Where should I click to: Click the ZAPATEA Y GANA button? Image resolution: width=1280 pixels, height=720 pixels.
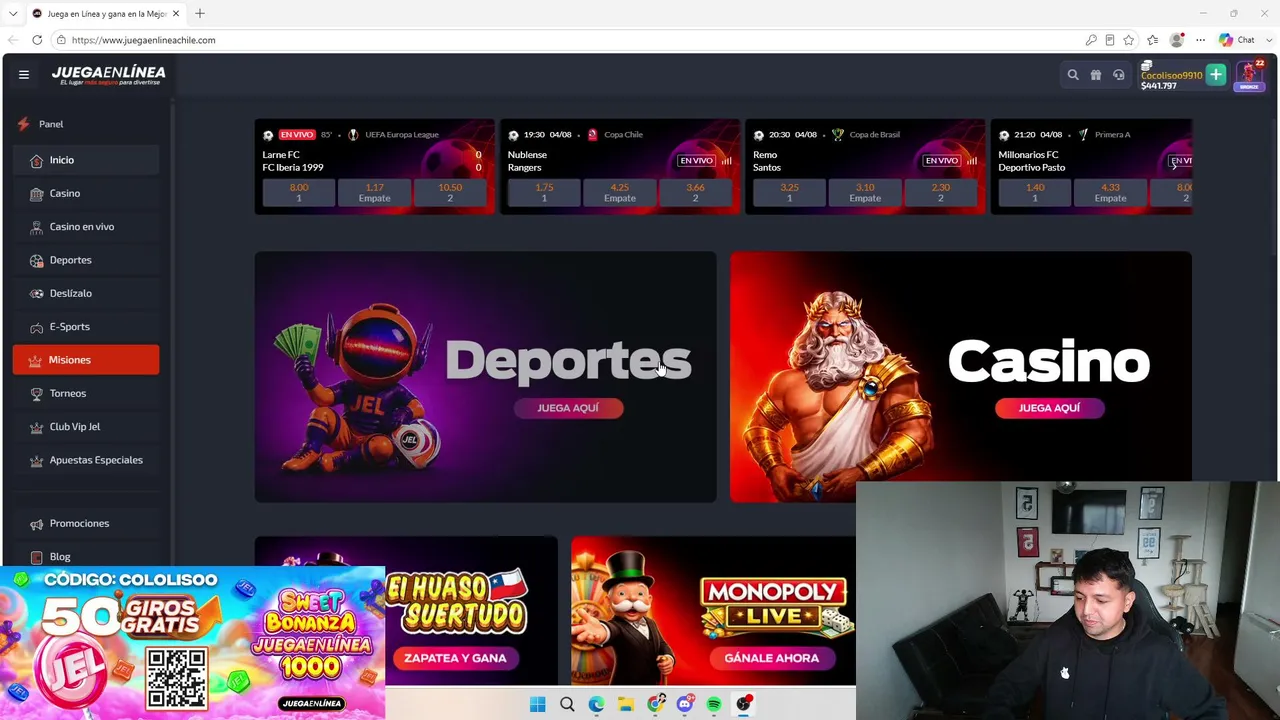(x=455, y=658)
